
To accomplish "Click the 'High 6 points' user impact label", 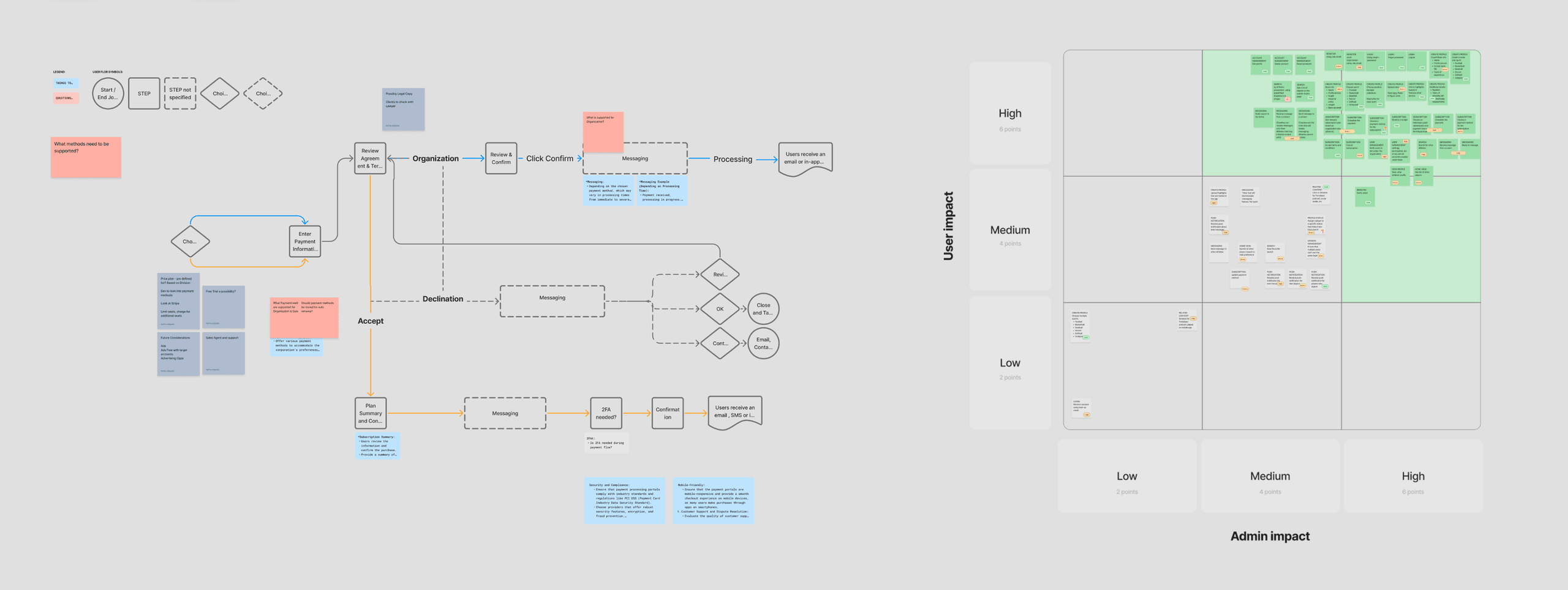I will click(1009, 119).
